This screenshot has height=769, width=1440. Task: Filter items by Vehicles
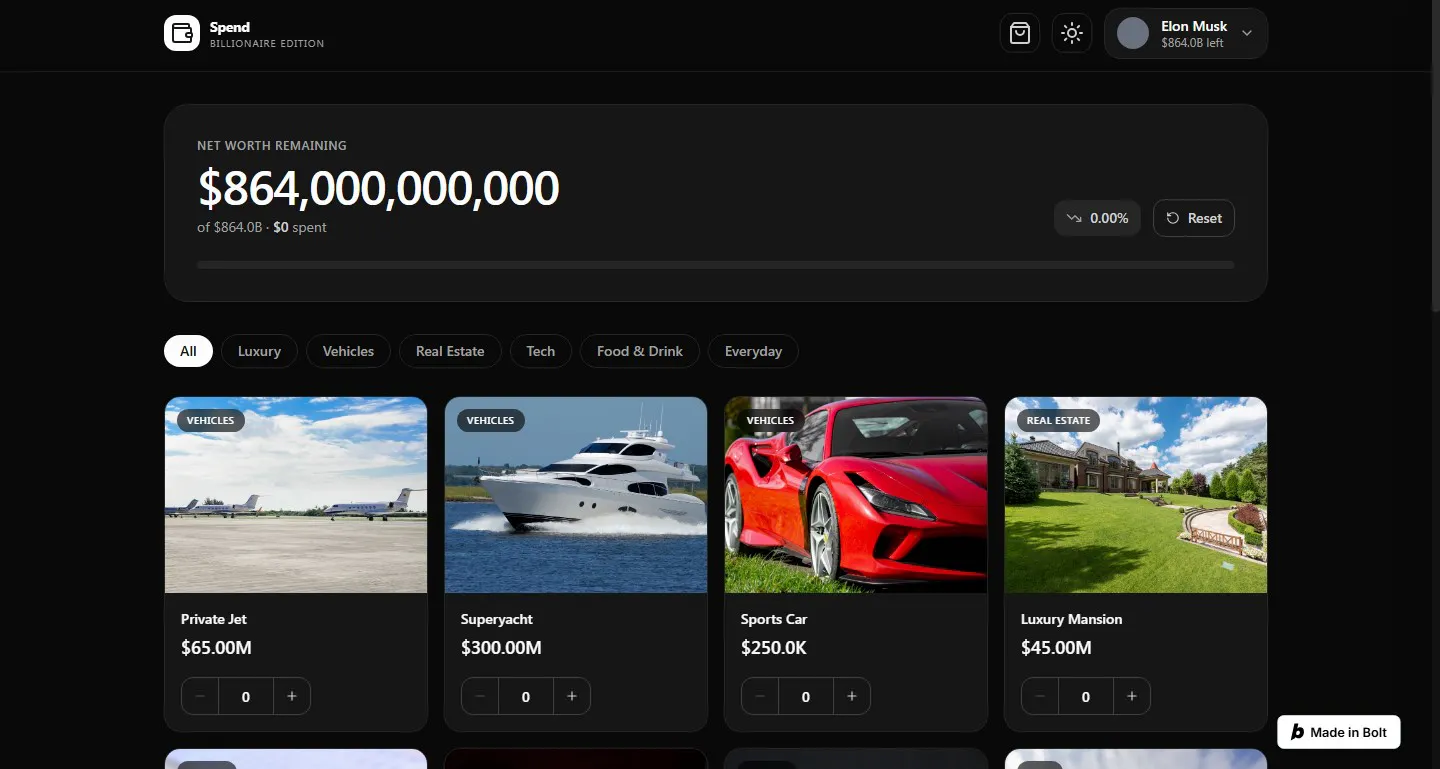(x=348, y=351)
